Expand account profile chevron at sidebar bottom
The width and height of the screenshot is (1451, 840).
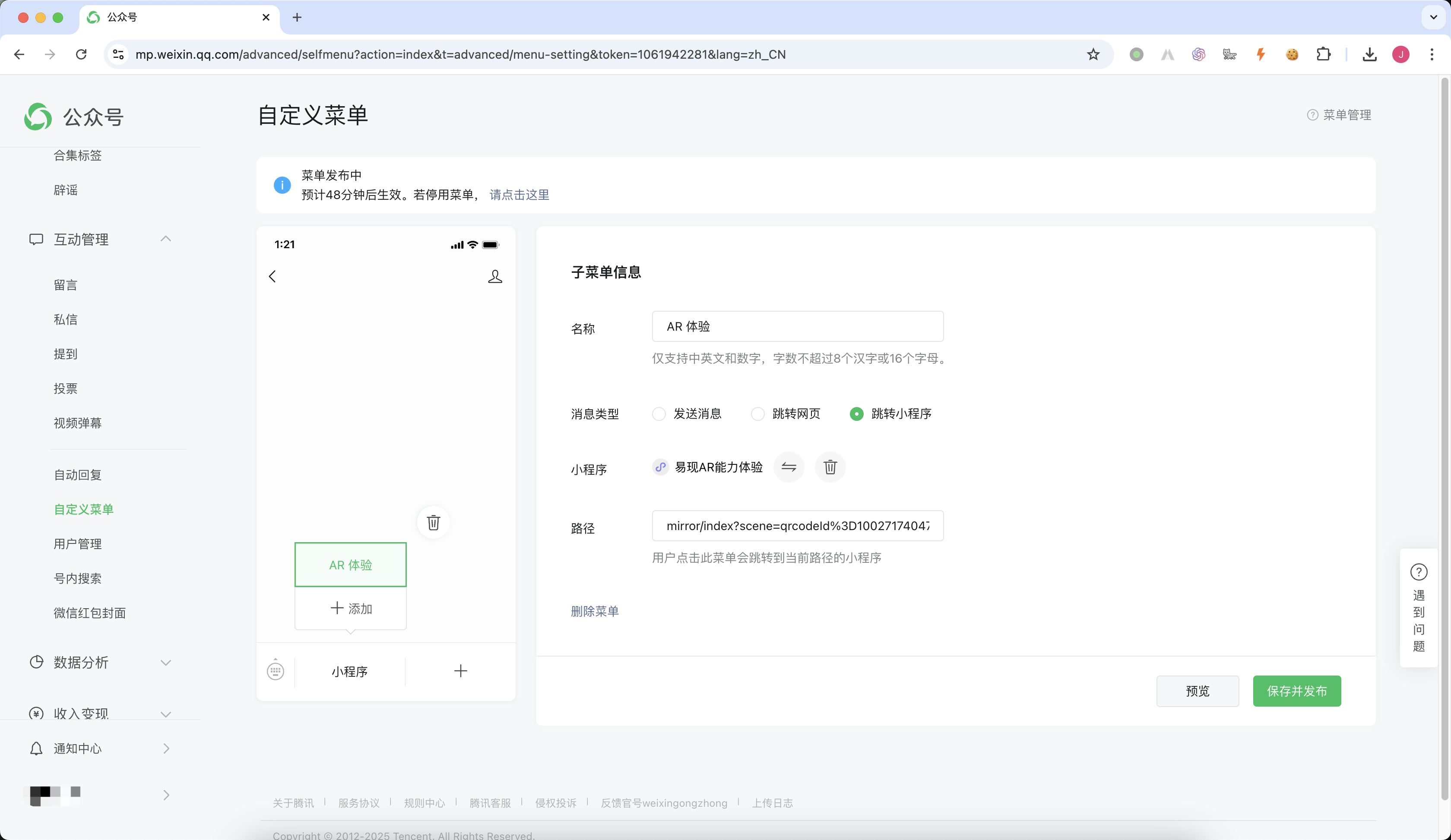[166, 795]
